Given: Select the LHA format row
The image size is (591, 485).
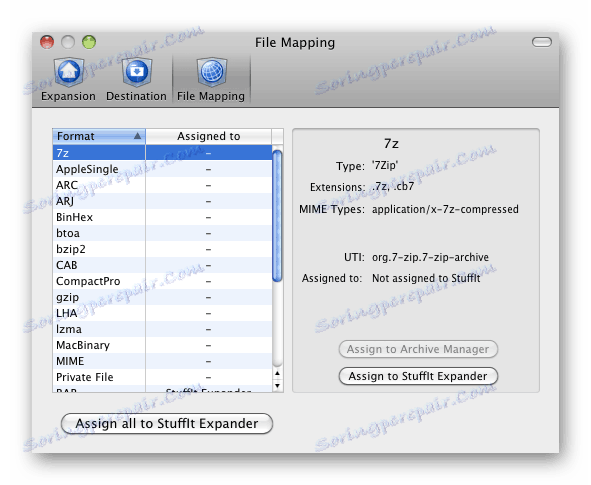Looking at the screenshot, I should [x=162, y=313].
